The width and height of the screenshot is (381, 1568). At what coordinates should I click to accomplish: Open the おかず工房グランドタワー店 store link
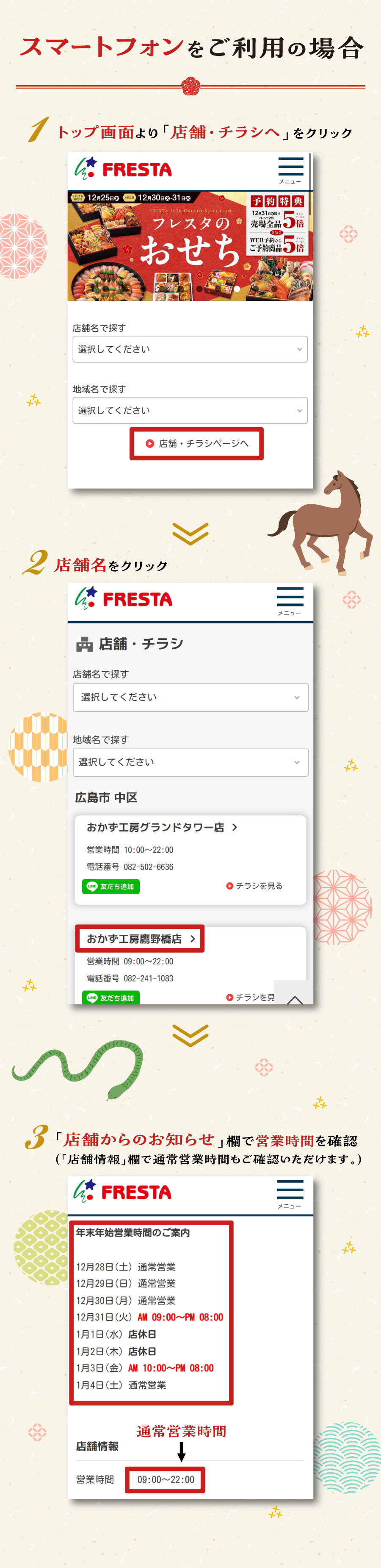pyautogui.click(x=162, y=827)
